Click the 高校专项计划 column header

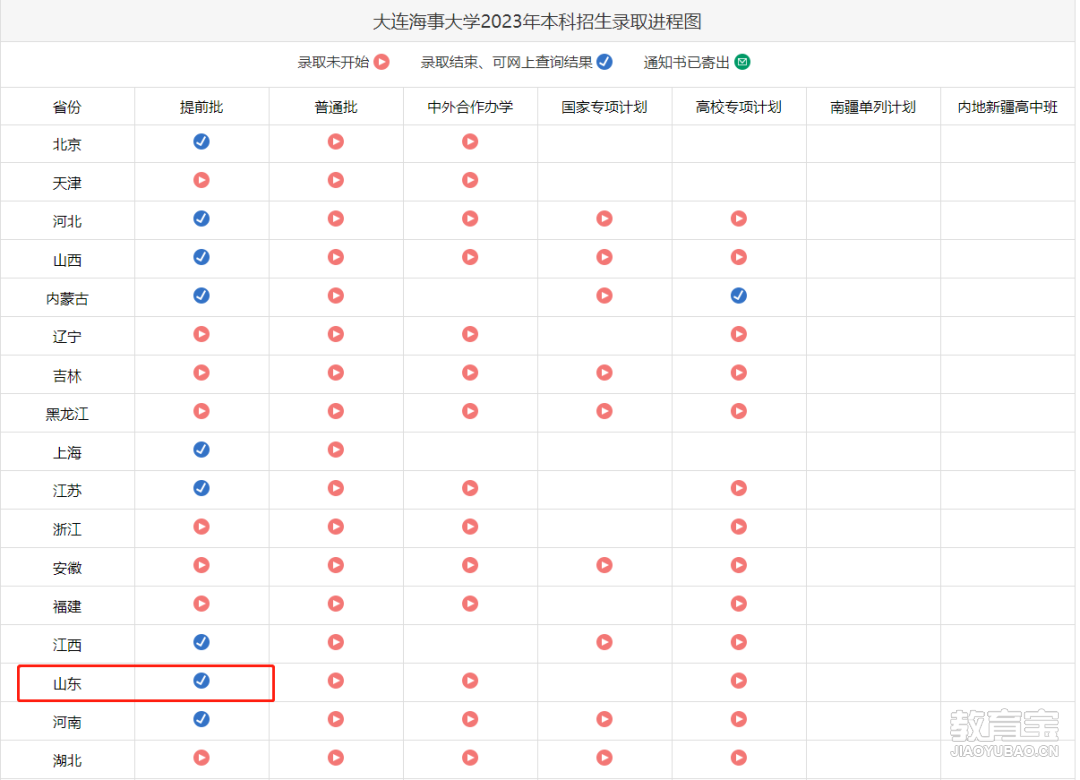[738, 107]
